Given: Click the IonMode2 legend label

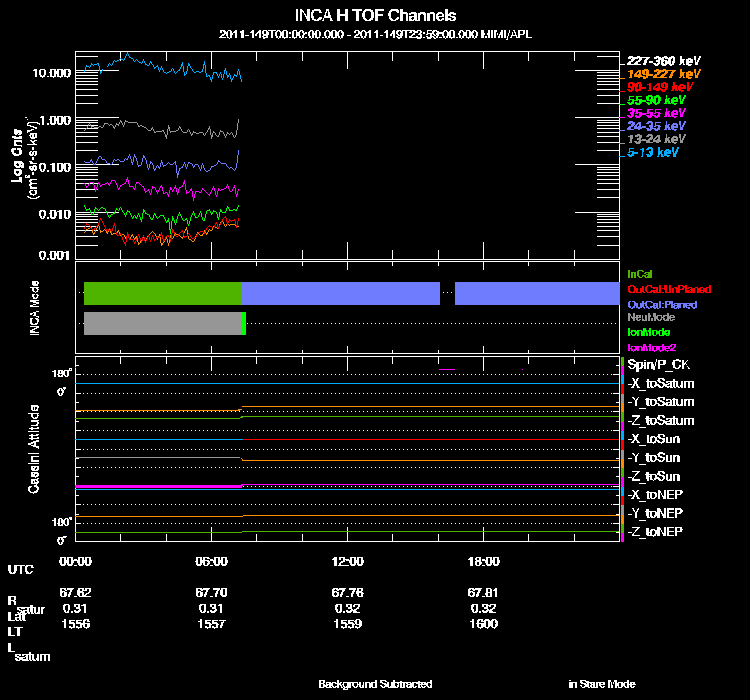Looking at the screenshot, I should 651,347.
